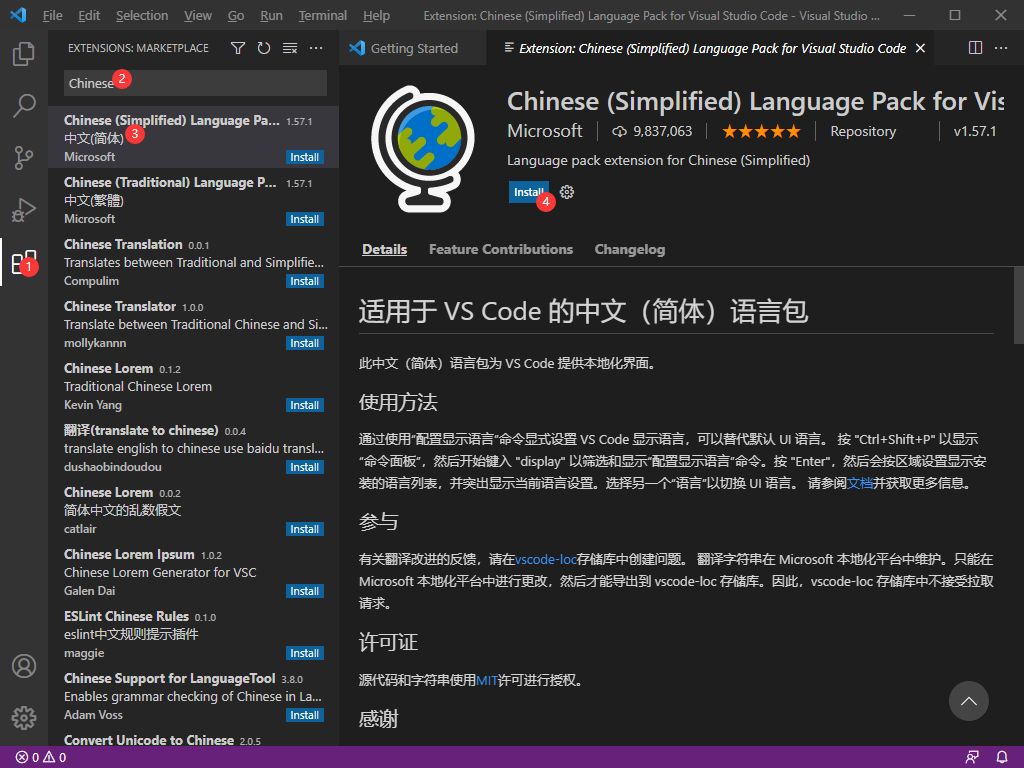Viewport: 1024px width, 768px height.
Task: Install Chinese (Traditional) Language Pack
Action: pos(305,219)
